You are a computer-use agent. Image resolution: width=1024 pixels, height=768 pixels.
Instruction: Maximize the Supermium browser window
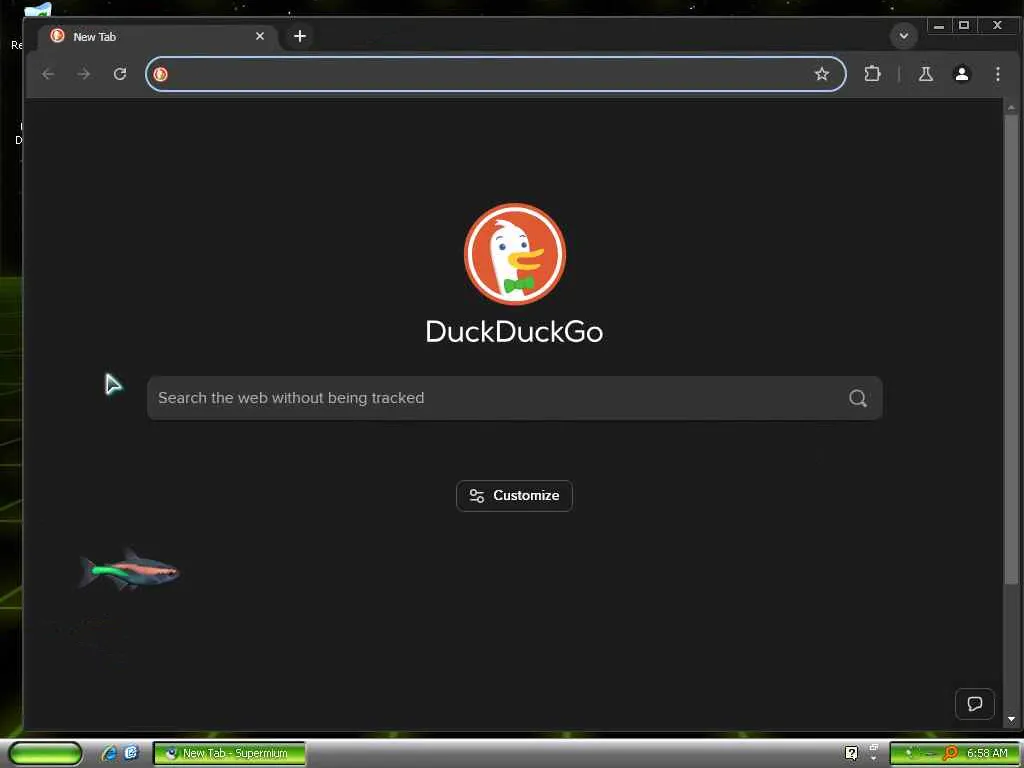964,26
